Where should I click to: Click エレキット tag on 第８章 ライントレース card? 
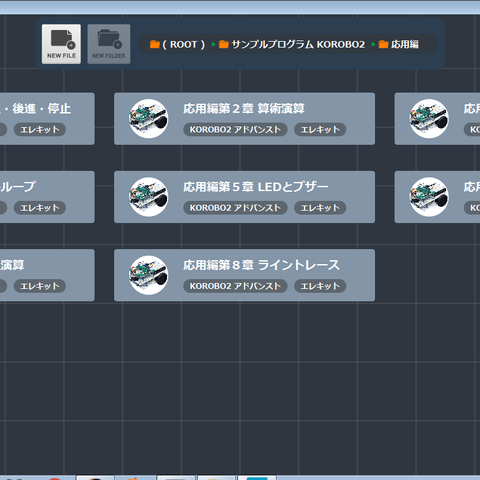point(320,286)
